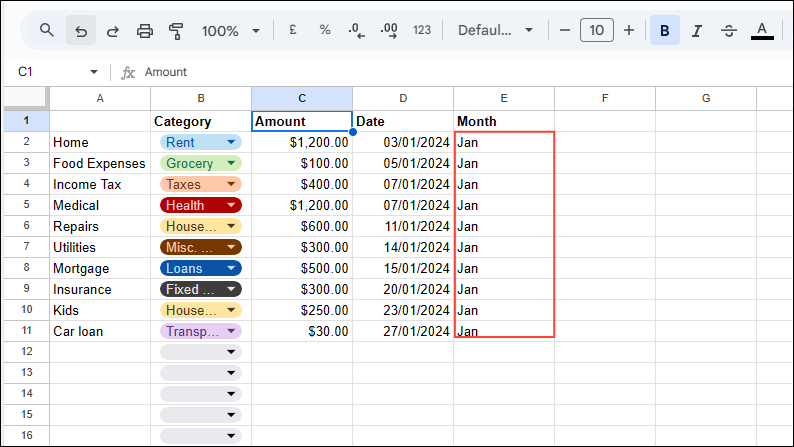The width and height of the screenshot is (794, 447).
Task: Select column G header
Action: click(x=706, y=98)
